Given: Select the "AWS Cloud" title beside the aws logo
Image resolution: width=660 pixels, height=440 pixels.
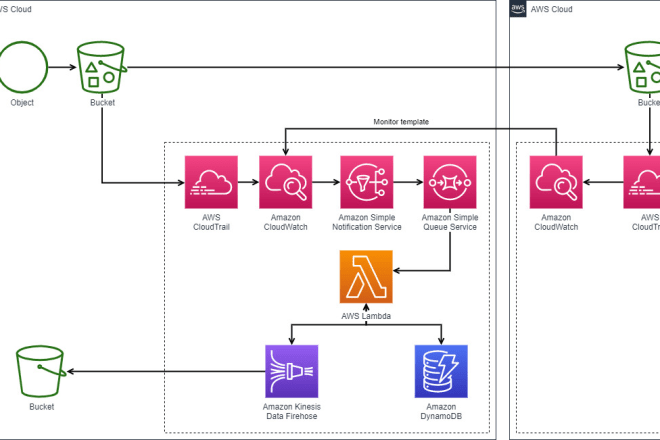Looking at the screenshot, I should click(551, 9).
